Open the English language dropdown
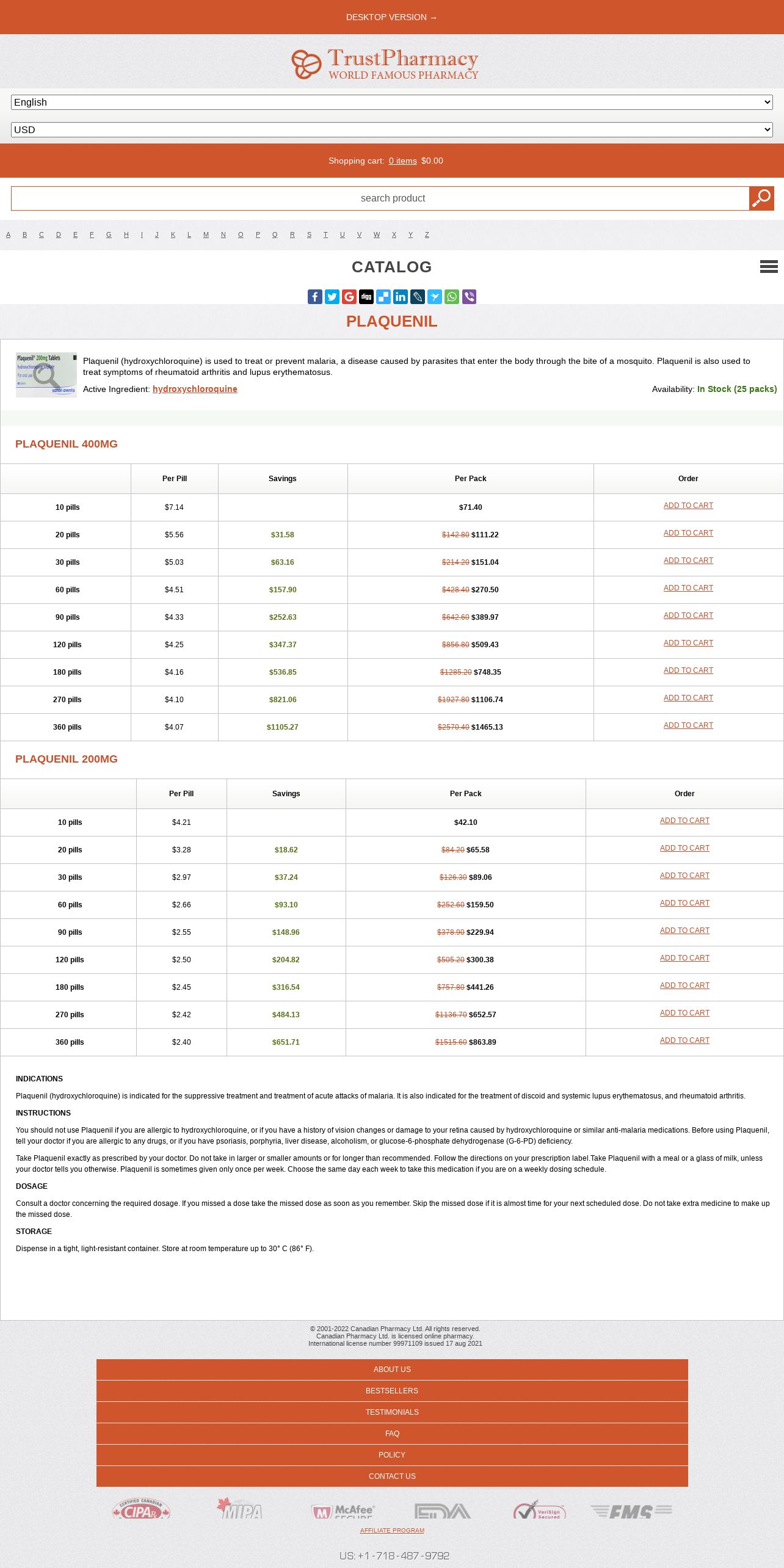The height and width of the screenshot is (1568, 784). click(x=392, y=103)
